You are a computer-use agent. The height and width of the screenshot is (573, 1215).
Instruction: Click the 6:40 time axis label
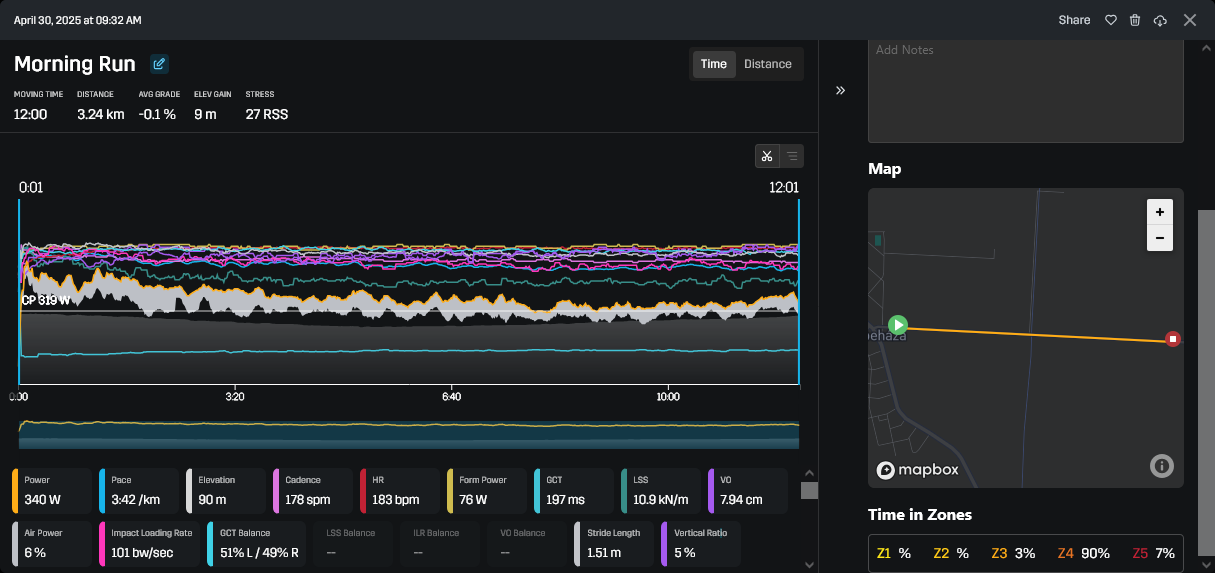coord(451,397)
